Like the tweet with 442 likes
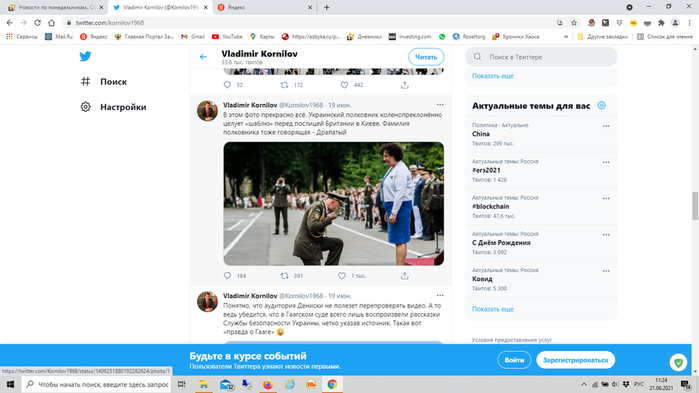Screen dimensions: 699x393 click(344, 85)
